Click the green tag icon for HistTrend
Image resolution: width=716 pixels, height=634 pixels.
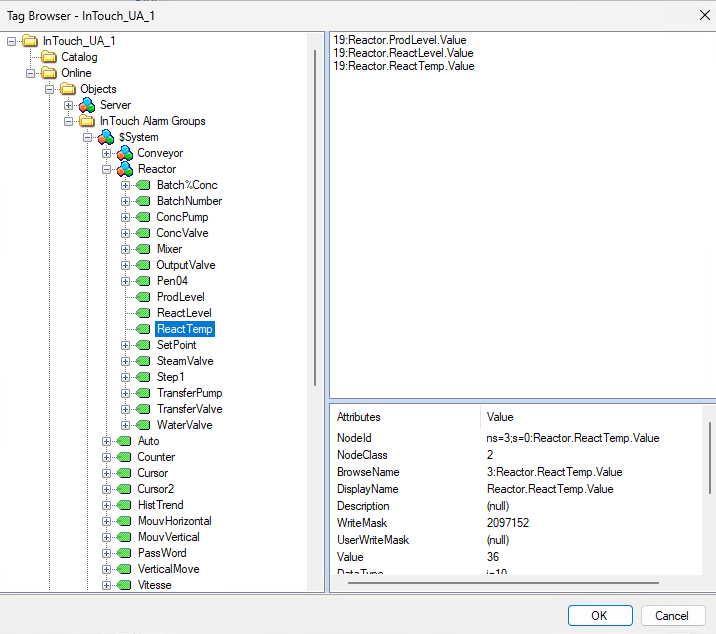(124, 505)
